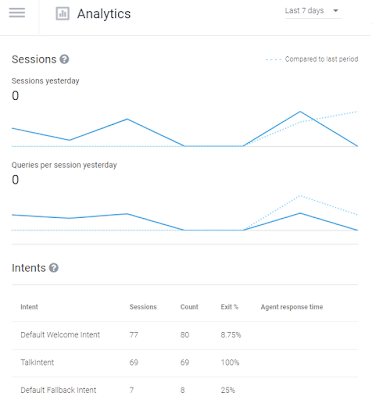Image resolution: width=372 pixels, height=400 pixels.
Task: Expand the Last 7 days dropdown arrow
Action: click(x=336, y=11)
